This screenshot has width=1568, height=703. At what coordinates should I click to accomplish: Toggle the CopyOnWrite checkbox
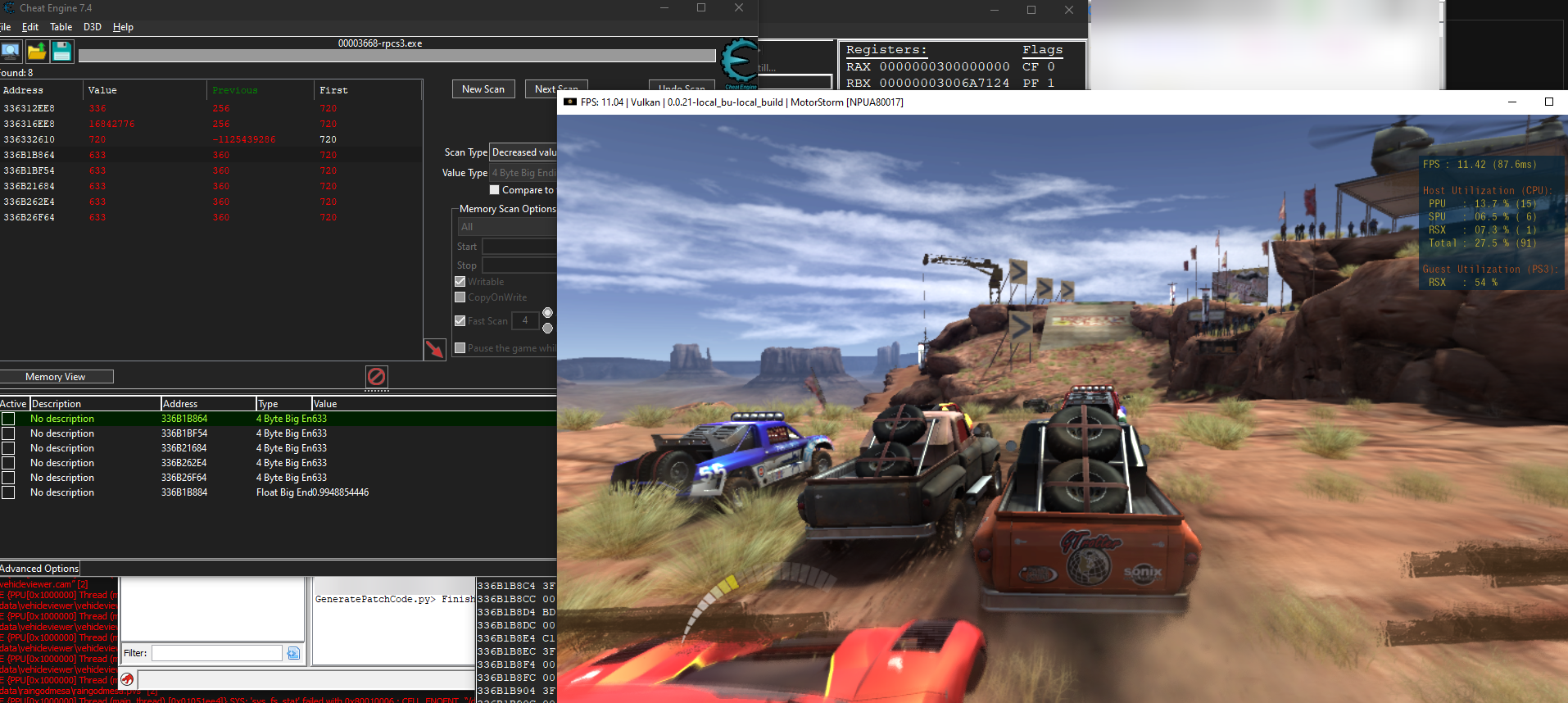(460, 297)
